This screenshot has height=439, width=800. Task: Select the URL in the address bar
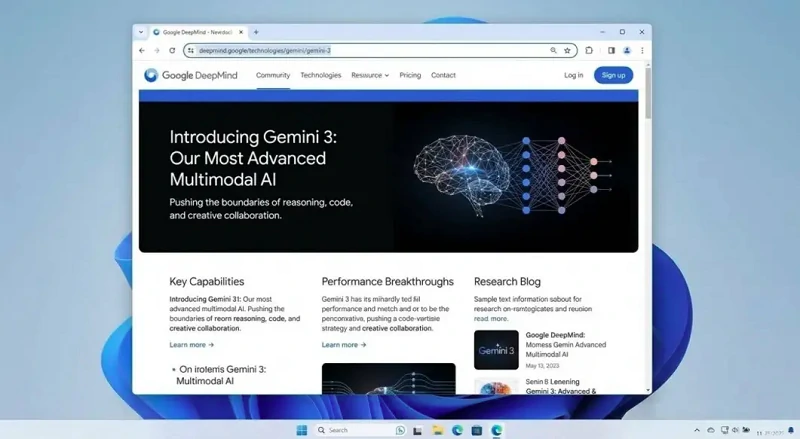click(x=265, y=51)
